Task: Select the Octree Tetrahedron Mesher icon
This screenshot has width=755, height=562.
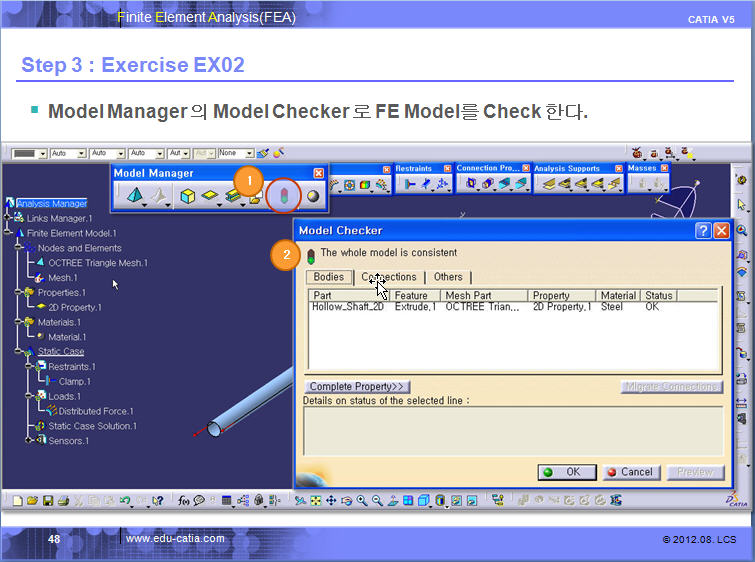Action: click(133, 196)
